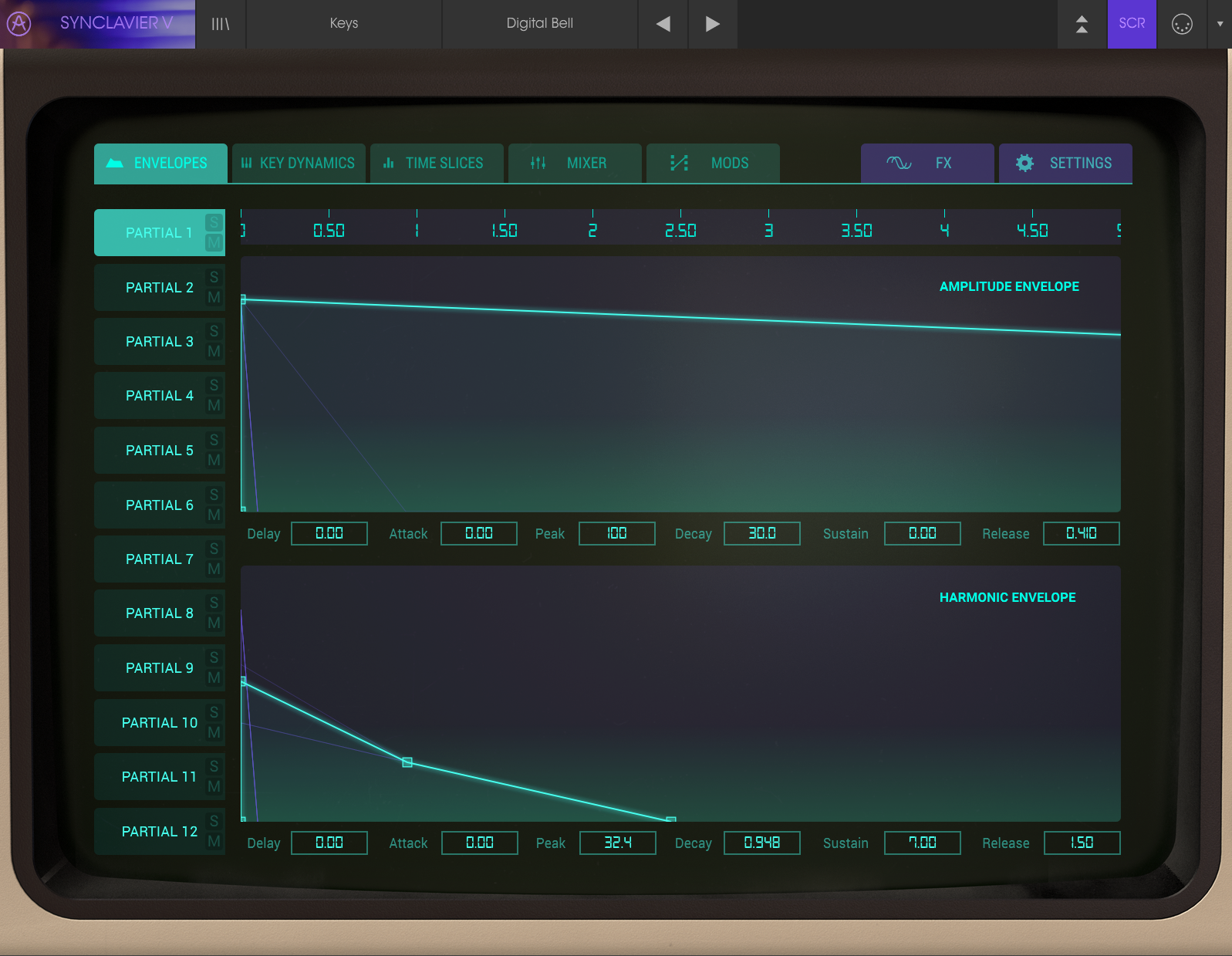Screen dimensions: 1232x956
Task: Mute Partial 6 with M button
Action: tap(214, 515)
